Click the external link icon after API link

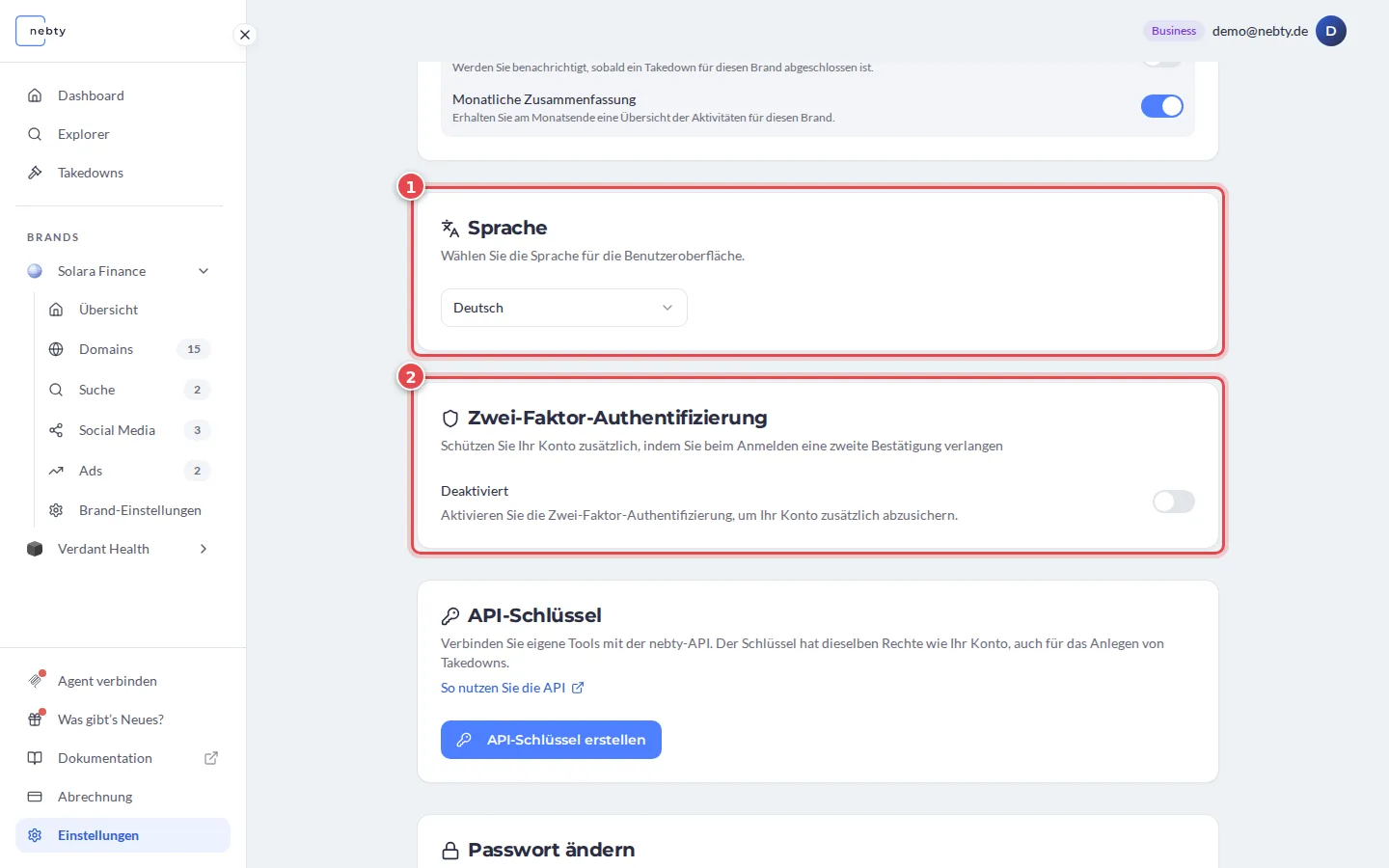pyautogui.click(x=578, y=688)
